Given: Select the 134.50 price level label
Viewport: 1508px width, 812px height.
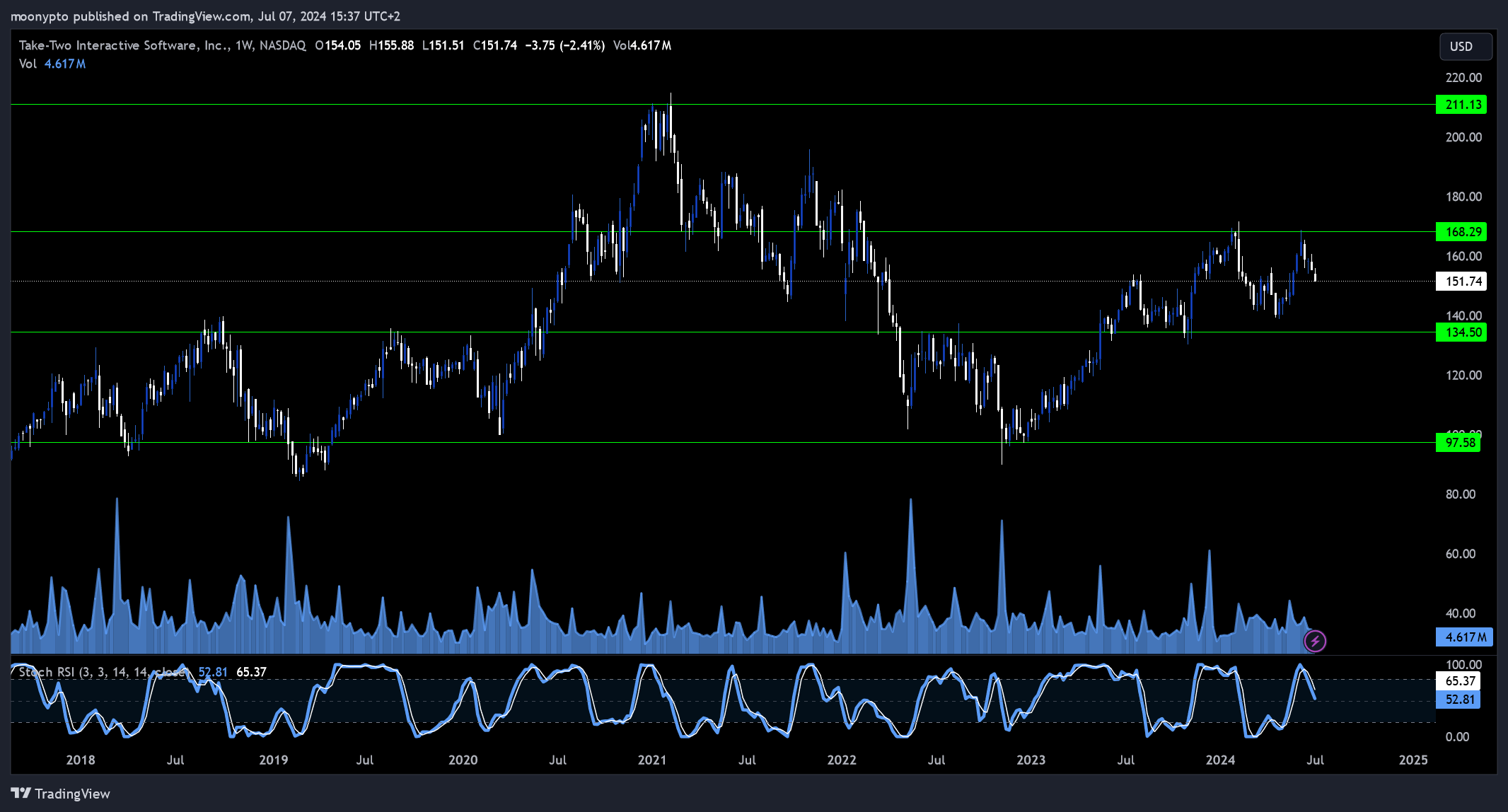Looking at the screenshot, I should click(x=1461, y=332).
